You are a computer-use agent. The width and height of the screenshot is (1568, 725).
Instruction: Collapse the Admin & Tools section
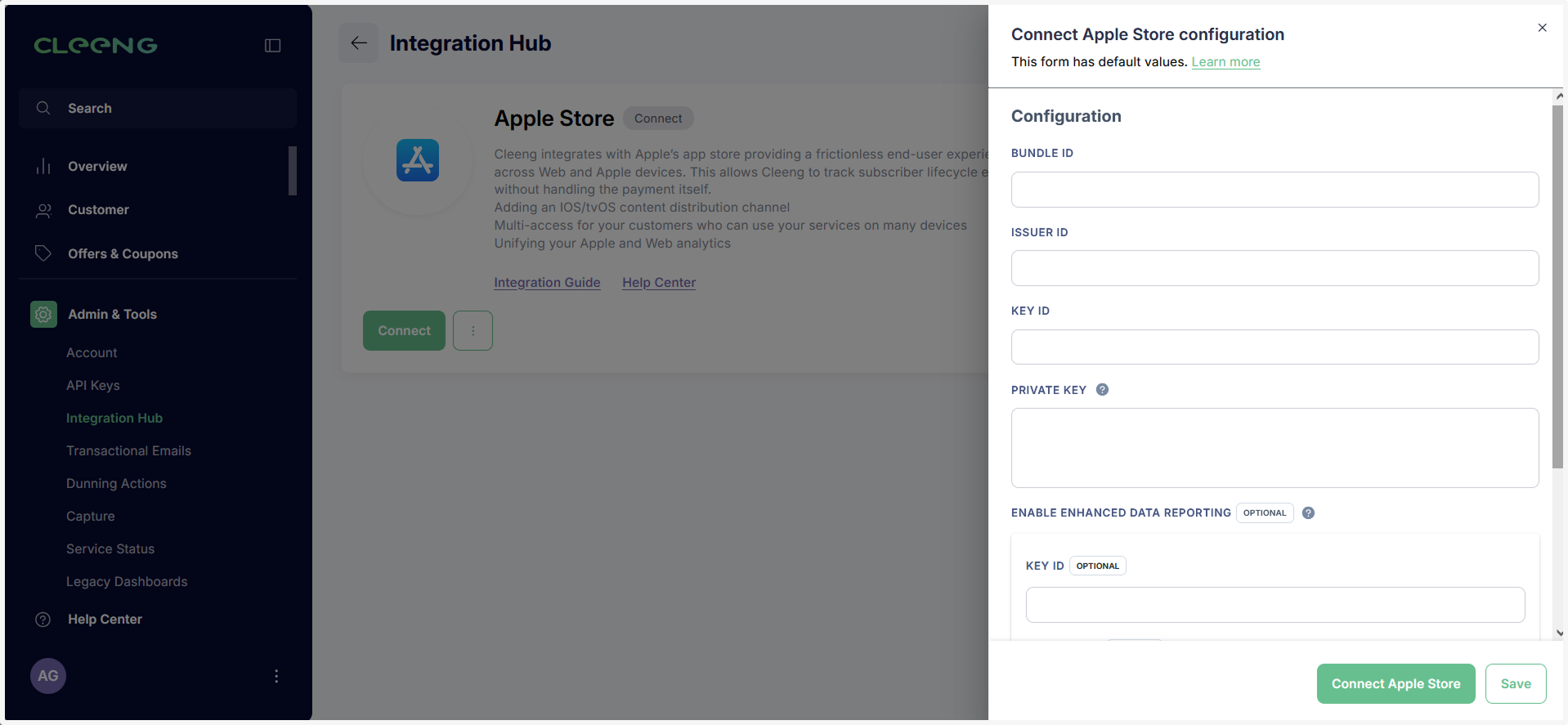[112, 315]
